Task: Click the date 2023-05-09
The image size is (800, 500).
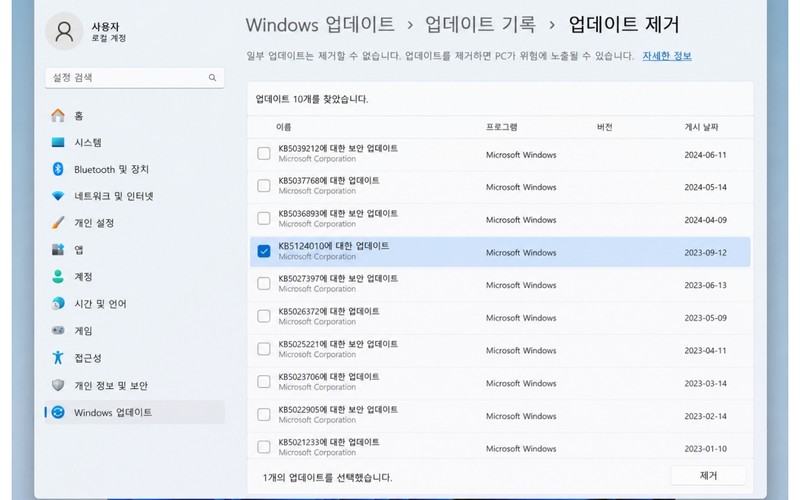Action: (705, 318)
